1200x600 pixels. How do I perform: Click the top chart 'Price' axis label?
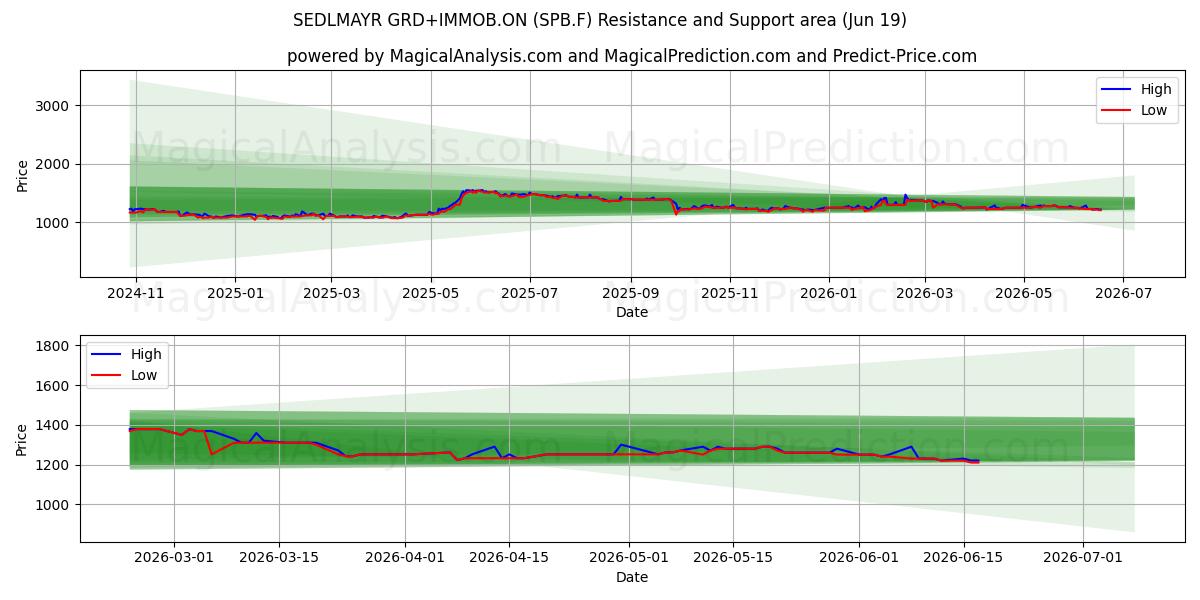pos(22,173)
